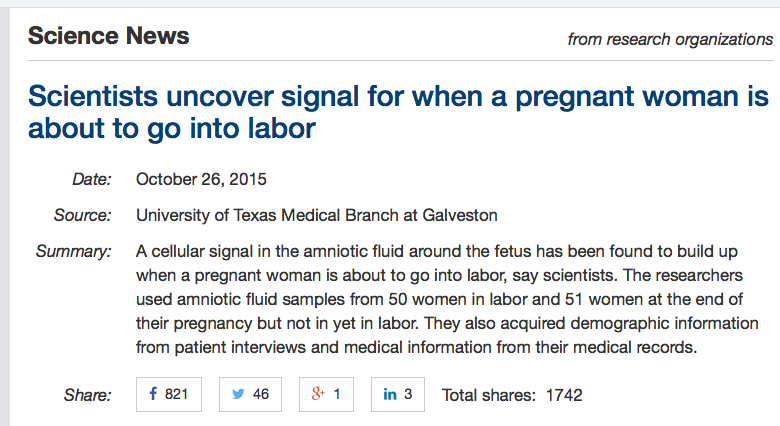Select the LinkedIn share count 3
Screen dimensions: 780x426
click(x=408, y=394)
